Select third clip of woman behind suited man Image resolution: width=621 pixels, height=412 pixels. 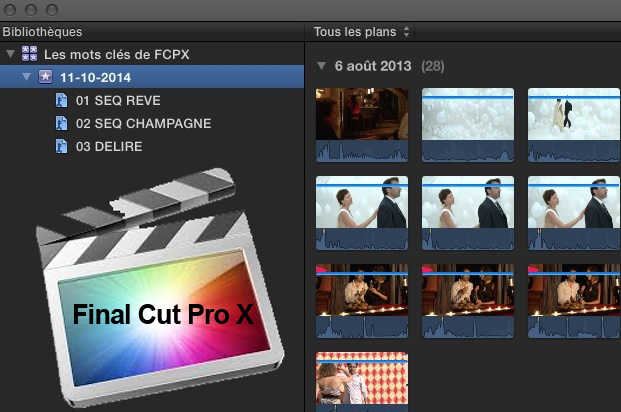tap(574, 213)
